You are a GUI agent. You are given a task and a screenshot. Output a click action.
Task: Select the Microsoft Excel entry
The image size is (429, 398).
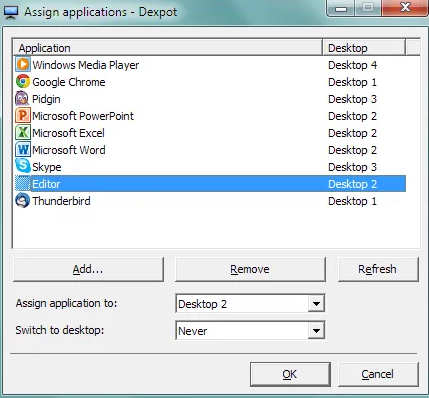(x=210, y=133)
